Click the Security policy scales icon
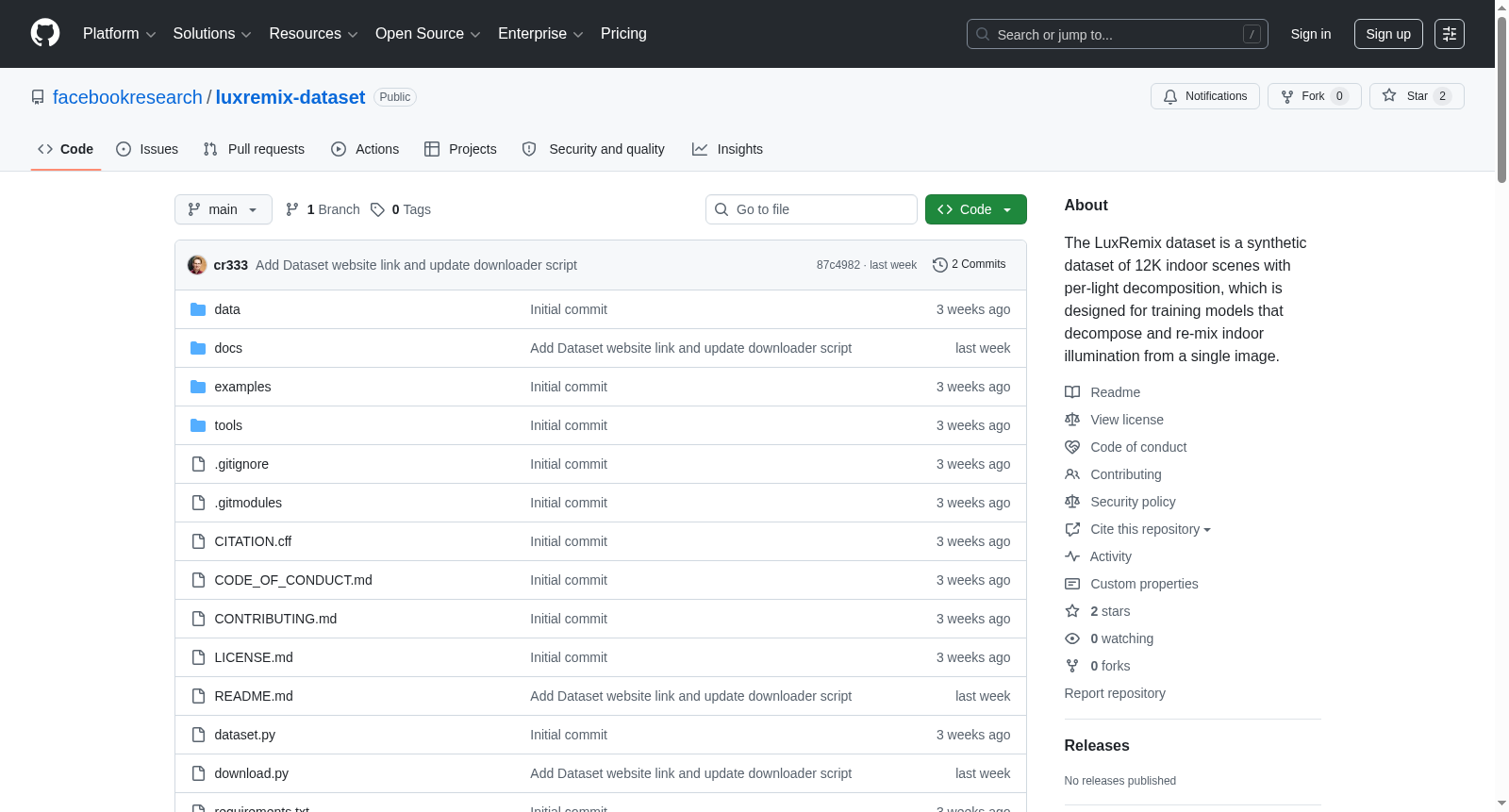 1072,502
